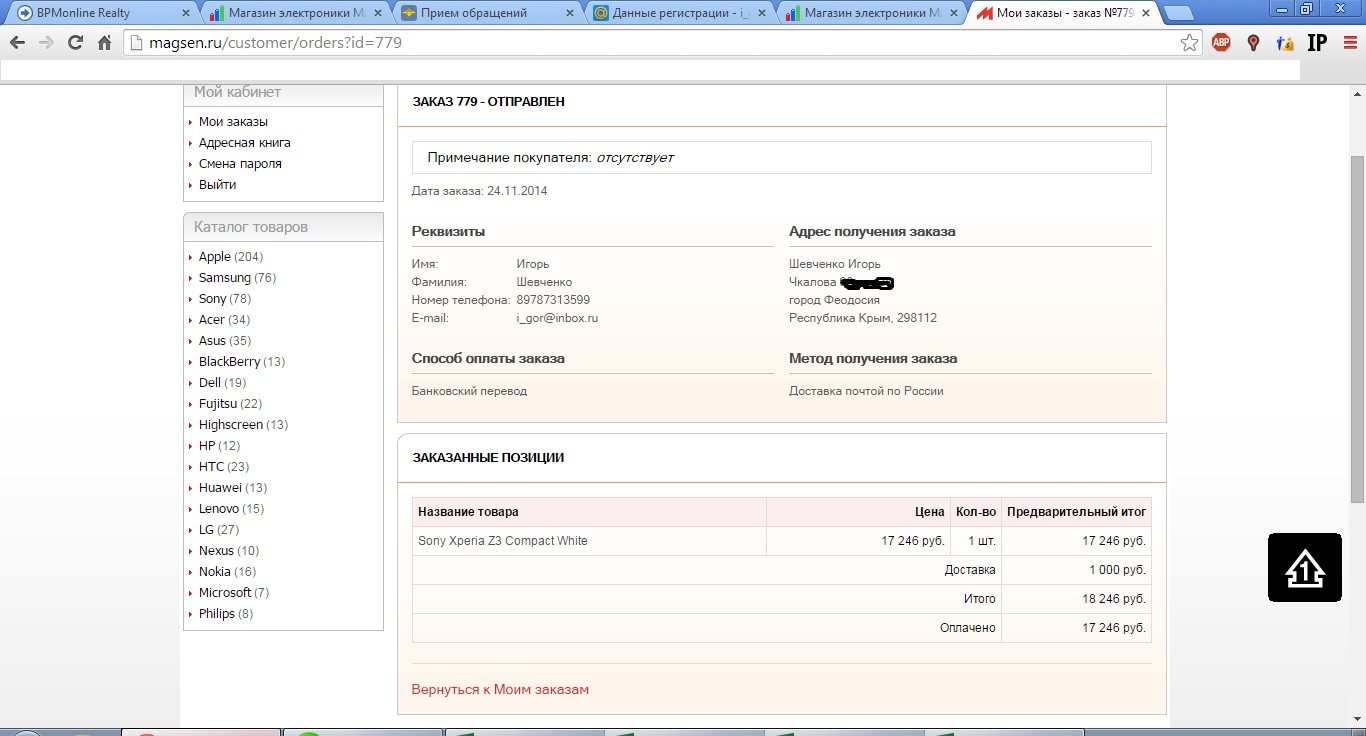Open Смена пароля link
1366x736 pixels.
240,164
